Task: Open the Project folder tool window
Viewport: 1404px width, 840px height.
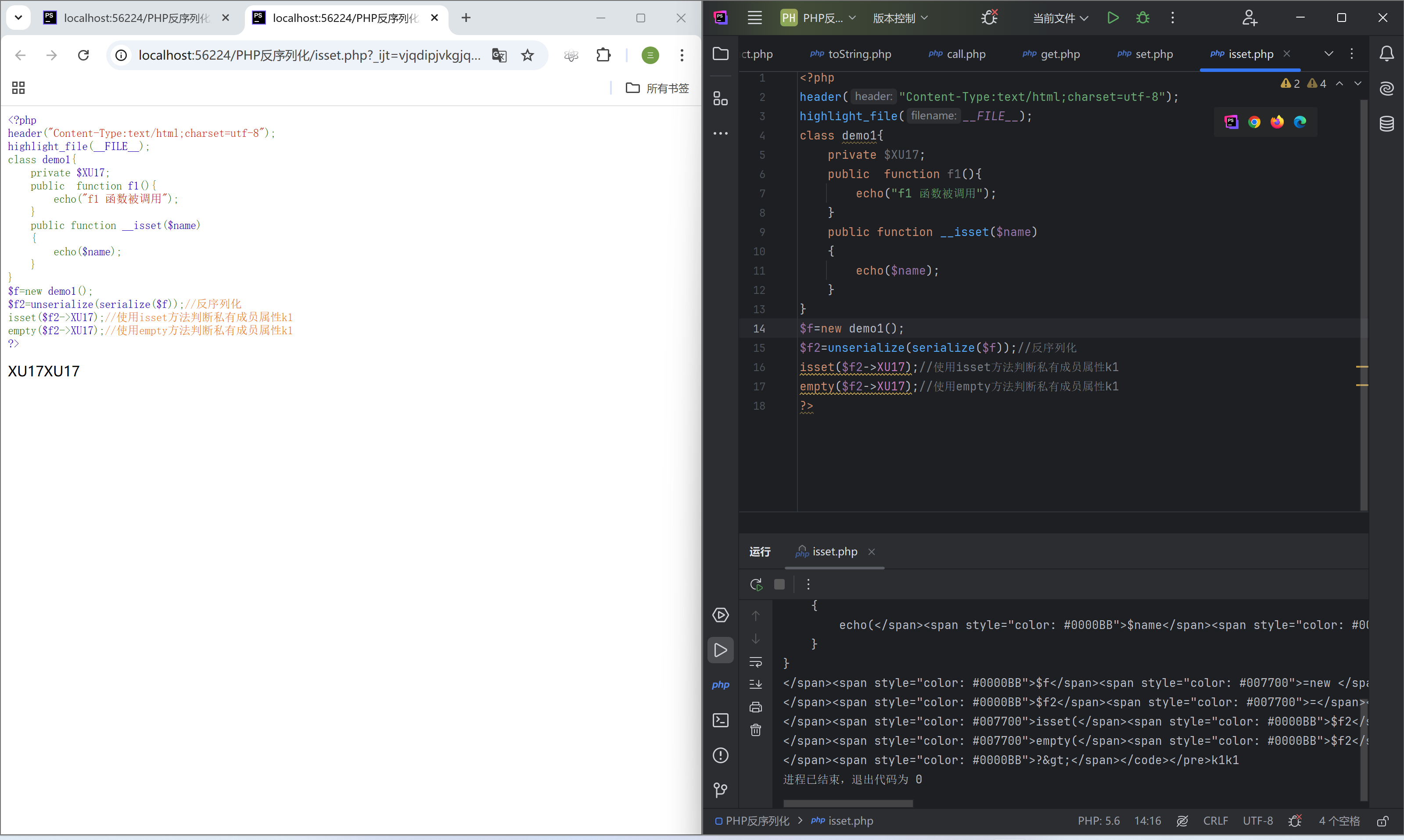Action: pyautogui.click(x=720, y=54)
